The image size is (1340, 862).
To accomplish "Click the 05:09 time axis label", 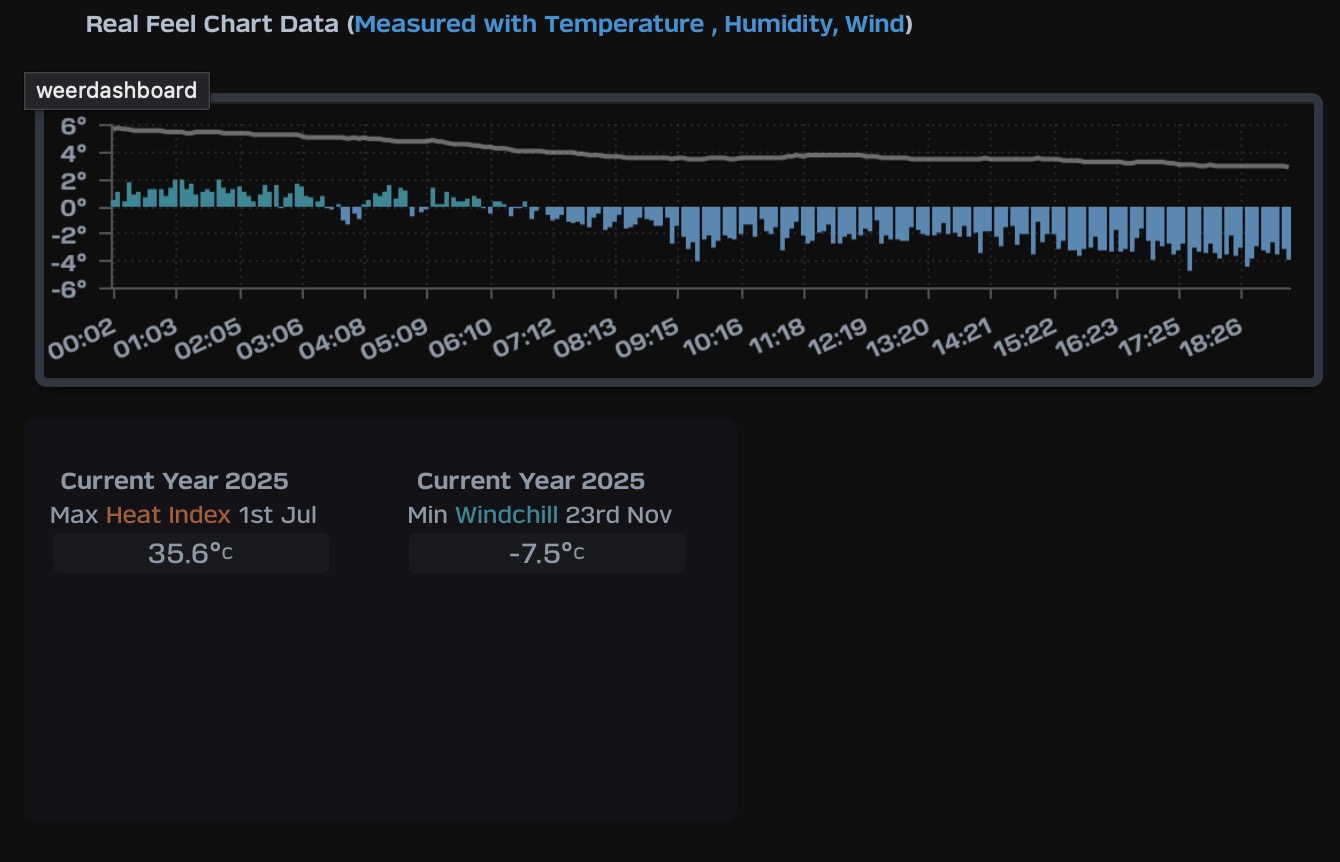I will [396, 340].
